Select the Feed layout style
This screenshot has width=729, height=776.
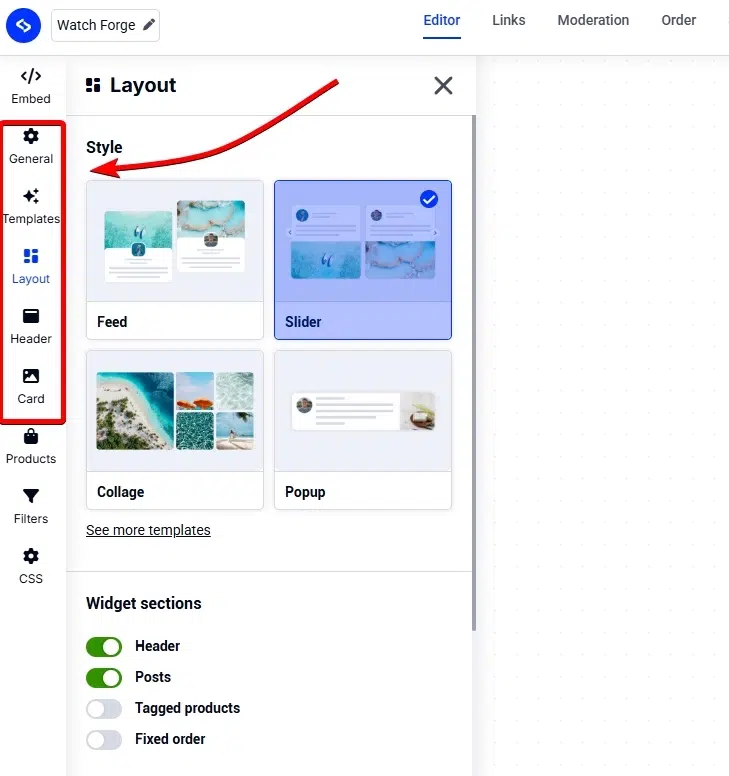coord(175,260)
